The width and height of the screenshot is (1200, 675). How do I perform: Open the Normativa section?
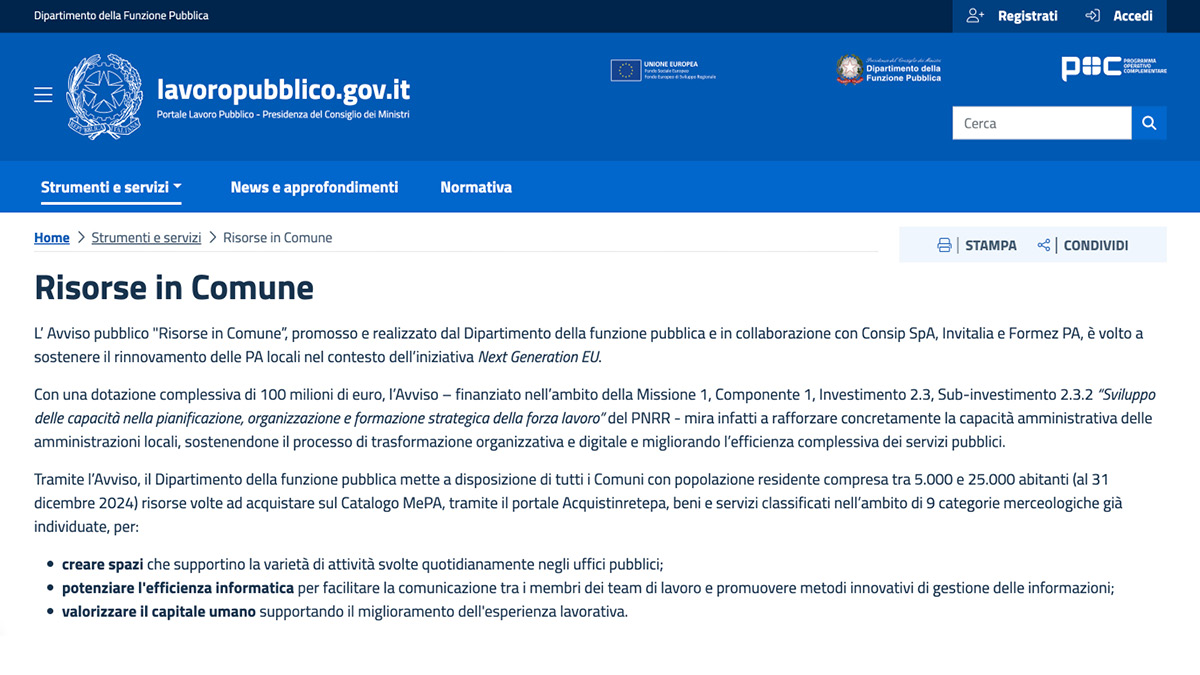[476, 186]
